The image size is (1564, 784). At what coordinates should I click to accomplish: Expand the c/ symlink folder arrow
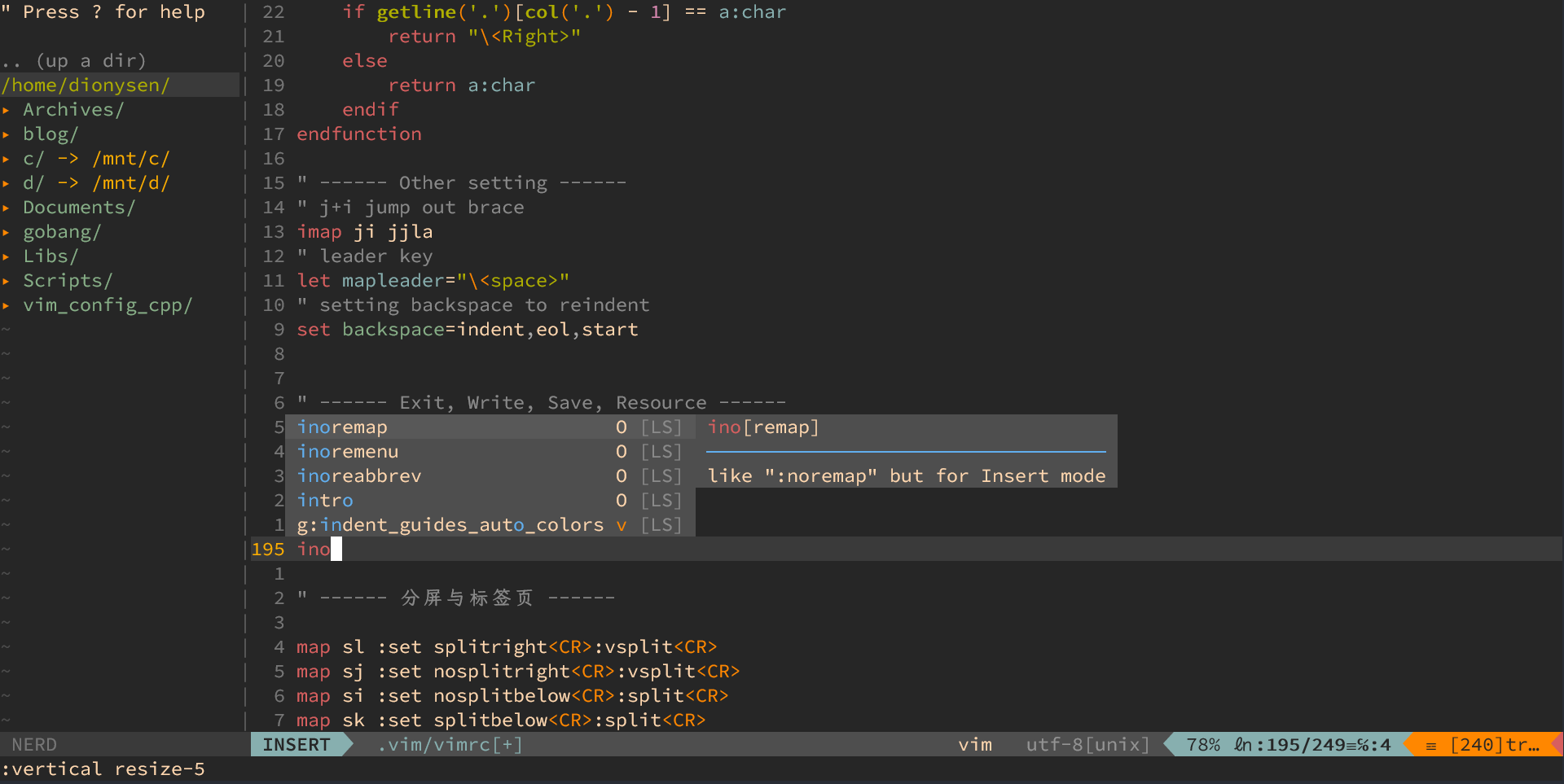coord(6,159)
